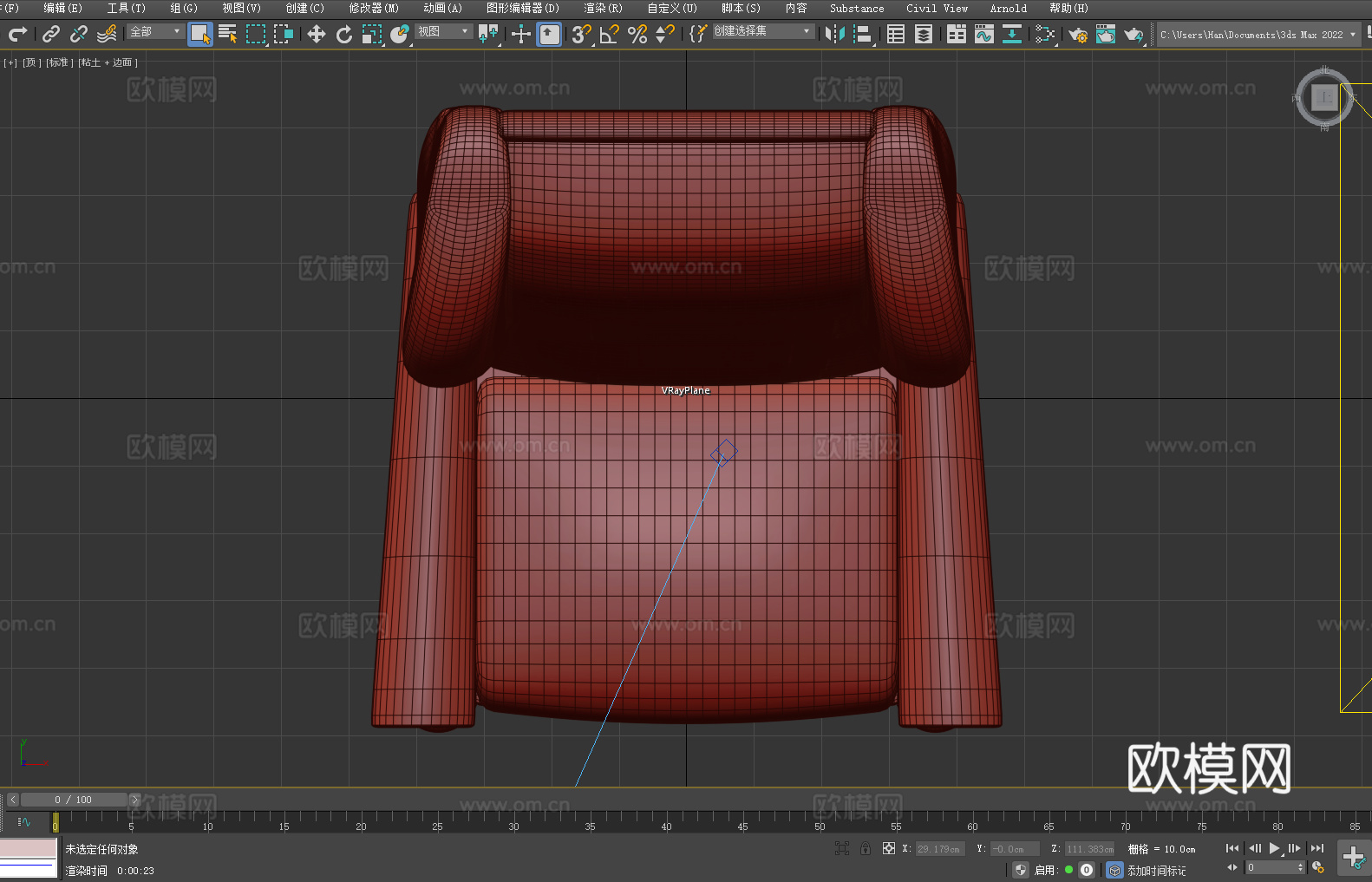Screen dimensions: 1372x882
Task: Open the 工具(T) menu
Action: click(x=127, y=8)
